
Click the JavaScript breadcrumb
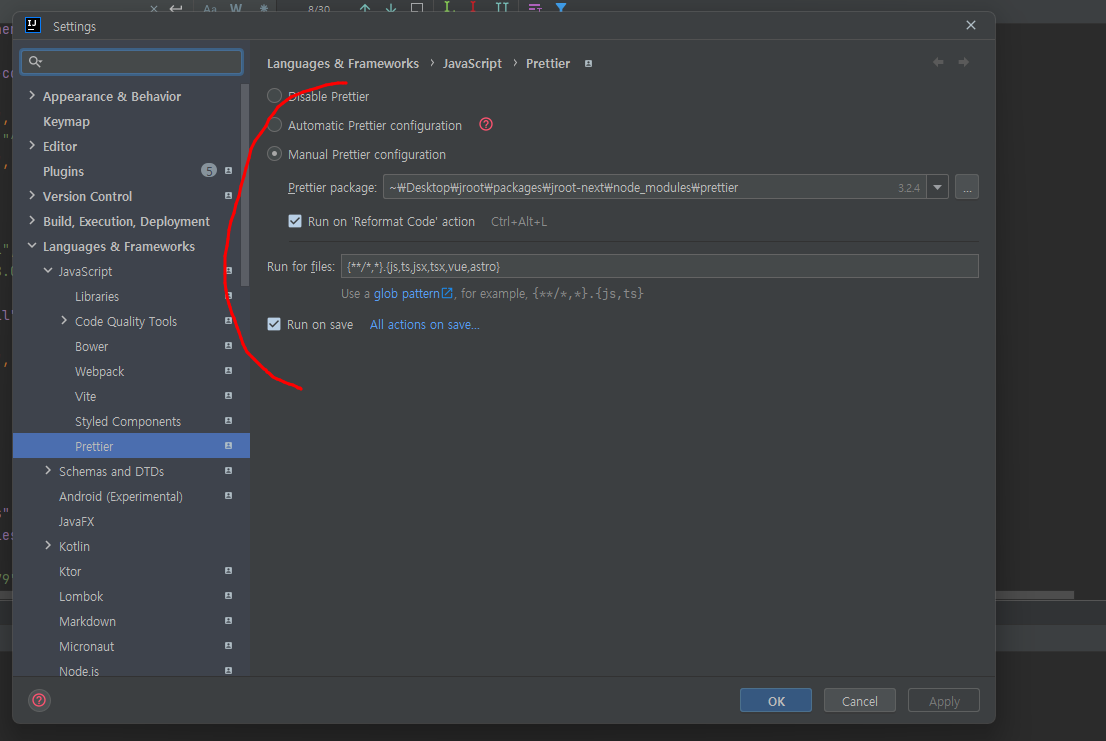tap(472, 63)
